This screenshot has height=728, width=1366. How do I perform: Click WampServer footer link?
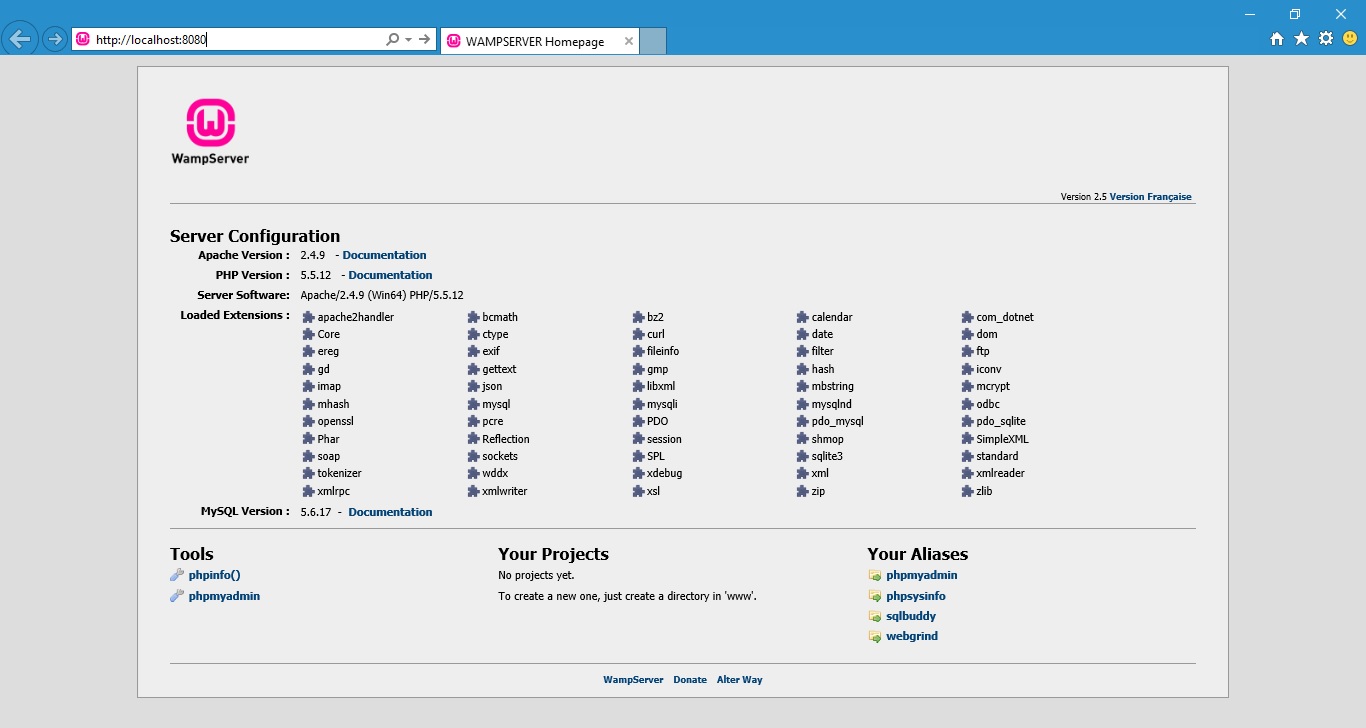(633, 680)
